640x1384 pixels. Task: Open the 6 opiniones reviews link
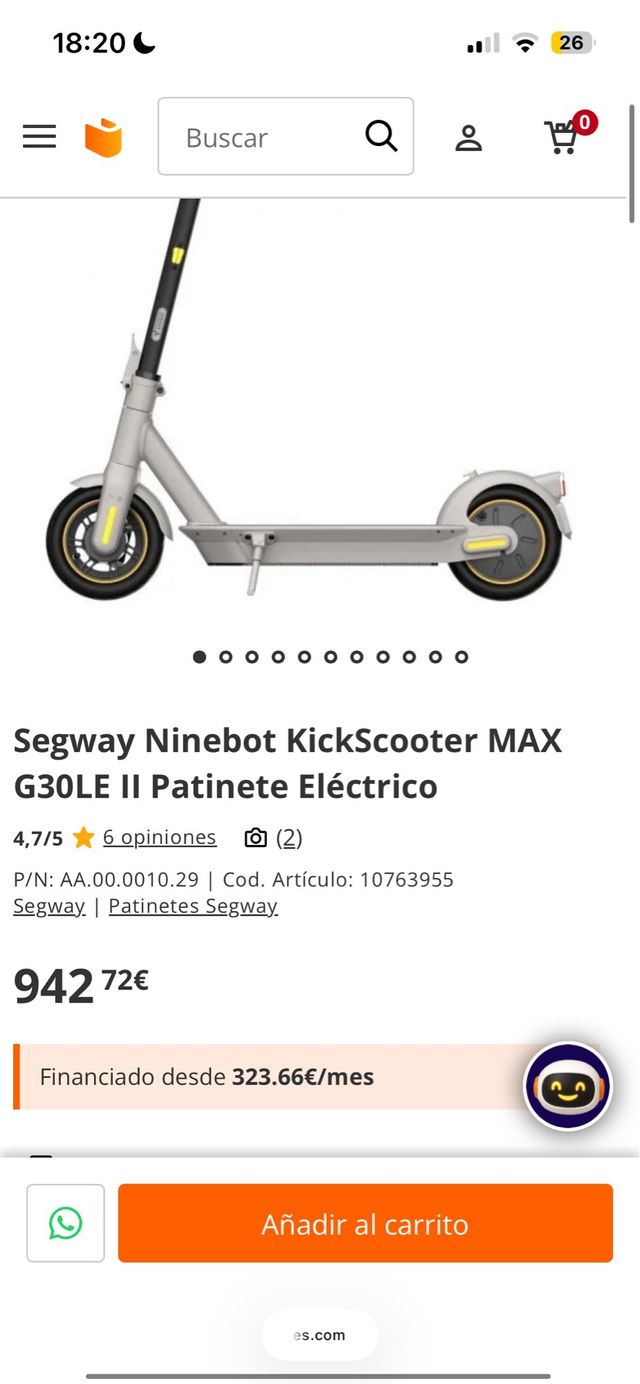pyautogui.click(x=159, y=837)
